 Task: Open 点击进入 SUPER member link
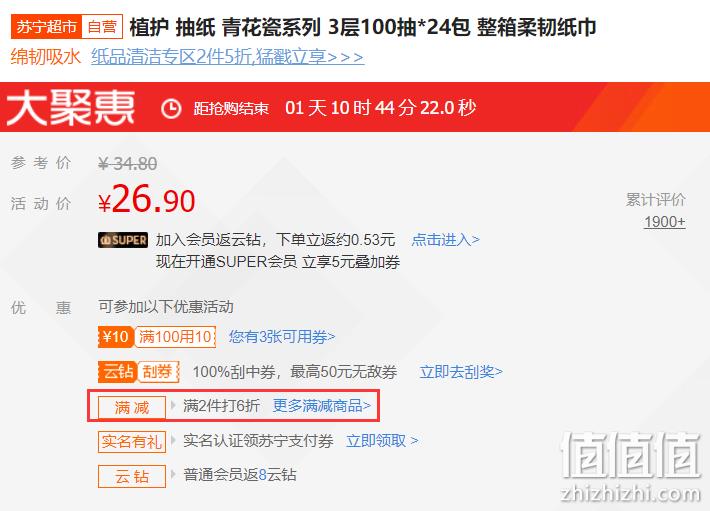click(x=446, y=239)
